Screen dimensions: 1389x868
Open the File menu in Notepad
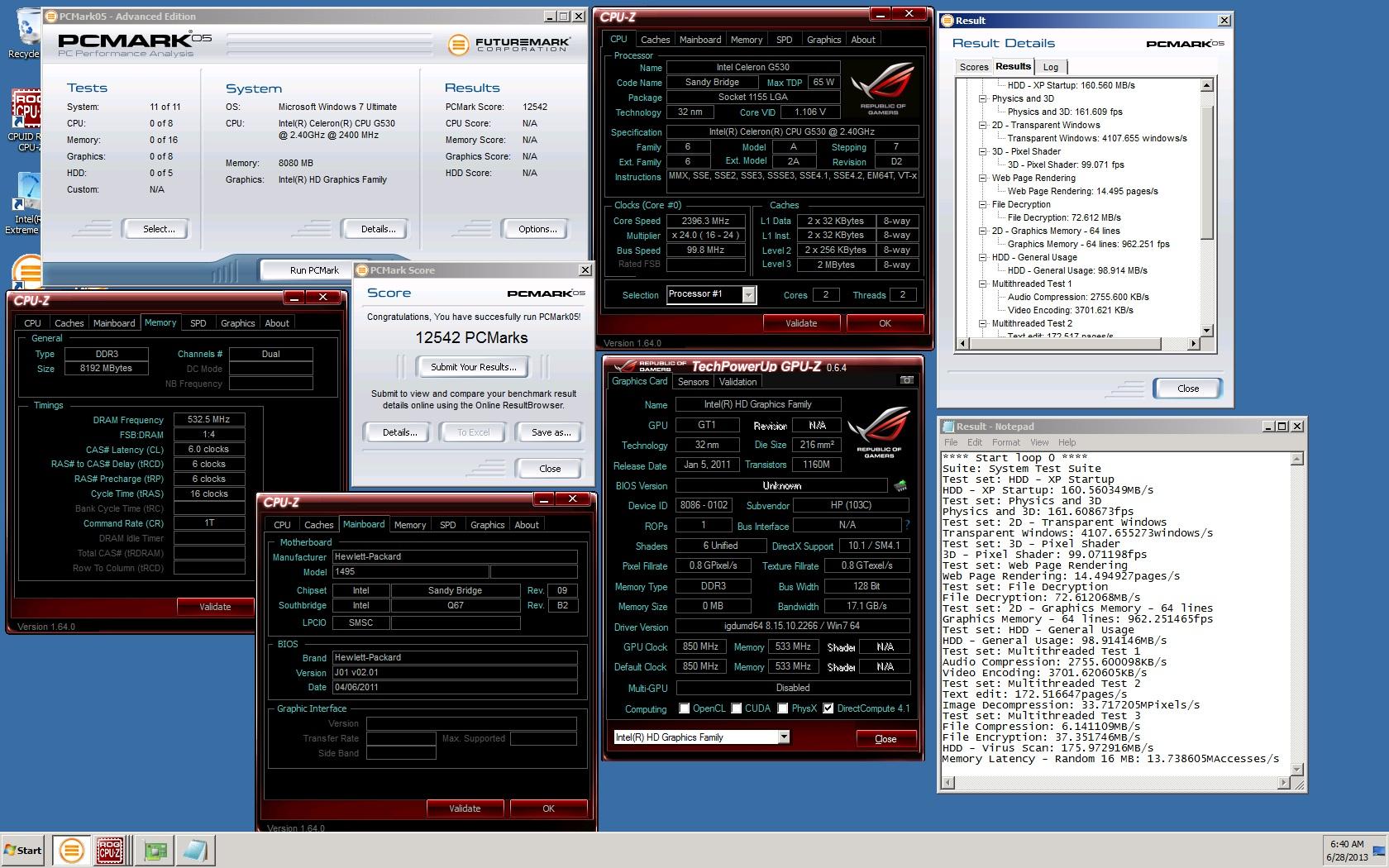pyautogui.click(x=951, y=442)
